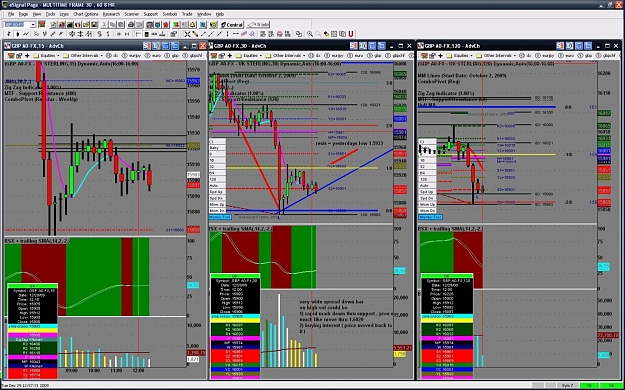Expand Equities dropdown in 120-minute chart window

pos(460,55)
